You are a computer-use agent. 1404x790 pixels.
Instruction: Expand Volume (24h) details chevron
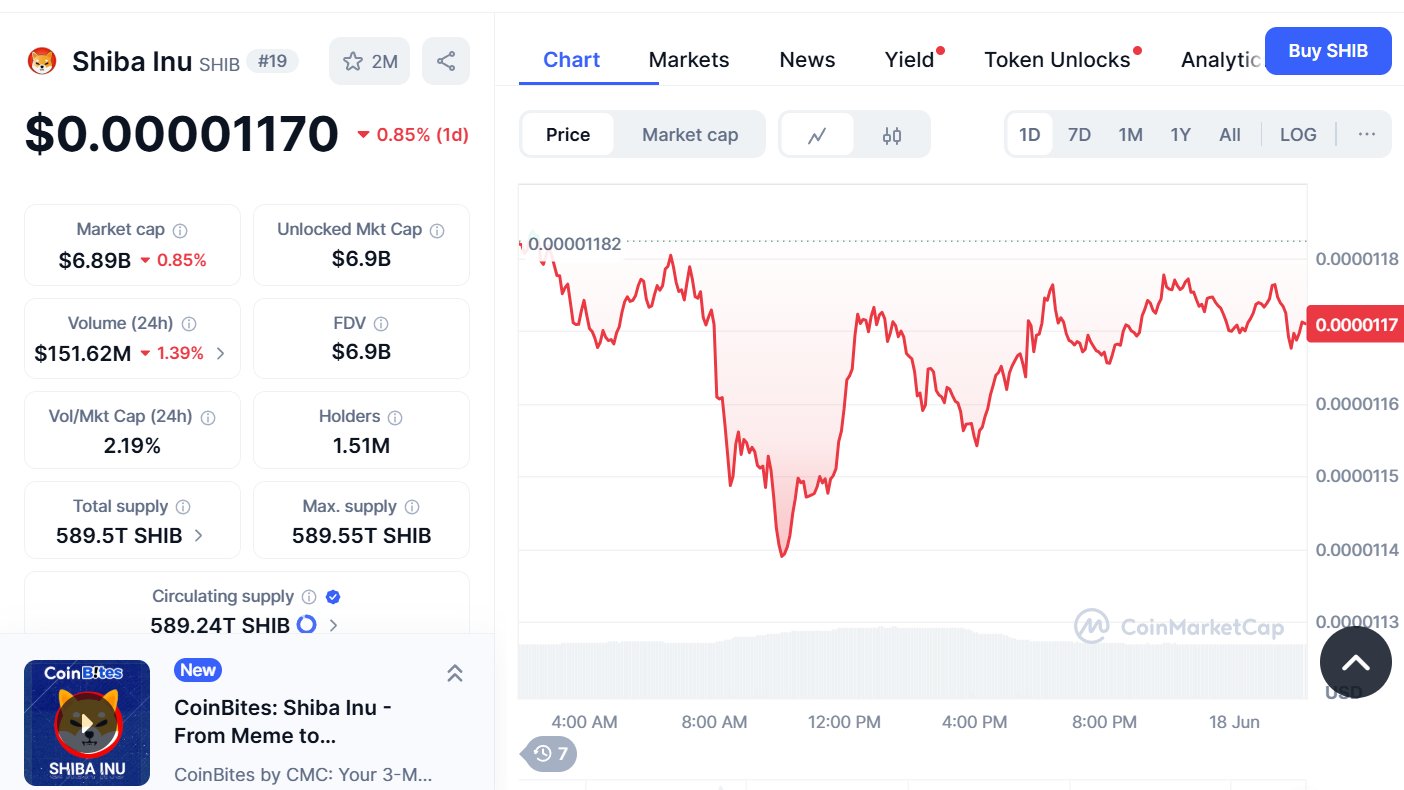coord(221,353)
